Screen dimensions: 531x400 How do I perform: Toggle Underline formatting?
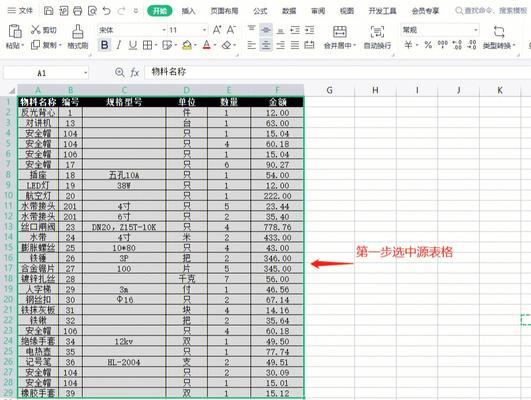tap(133, 45)
